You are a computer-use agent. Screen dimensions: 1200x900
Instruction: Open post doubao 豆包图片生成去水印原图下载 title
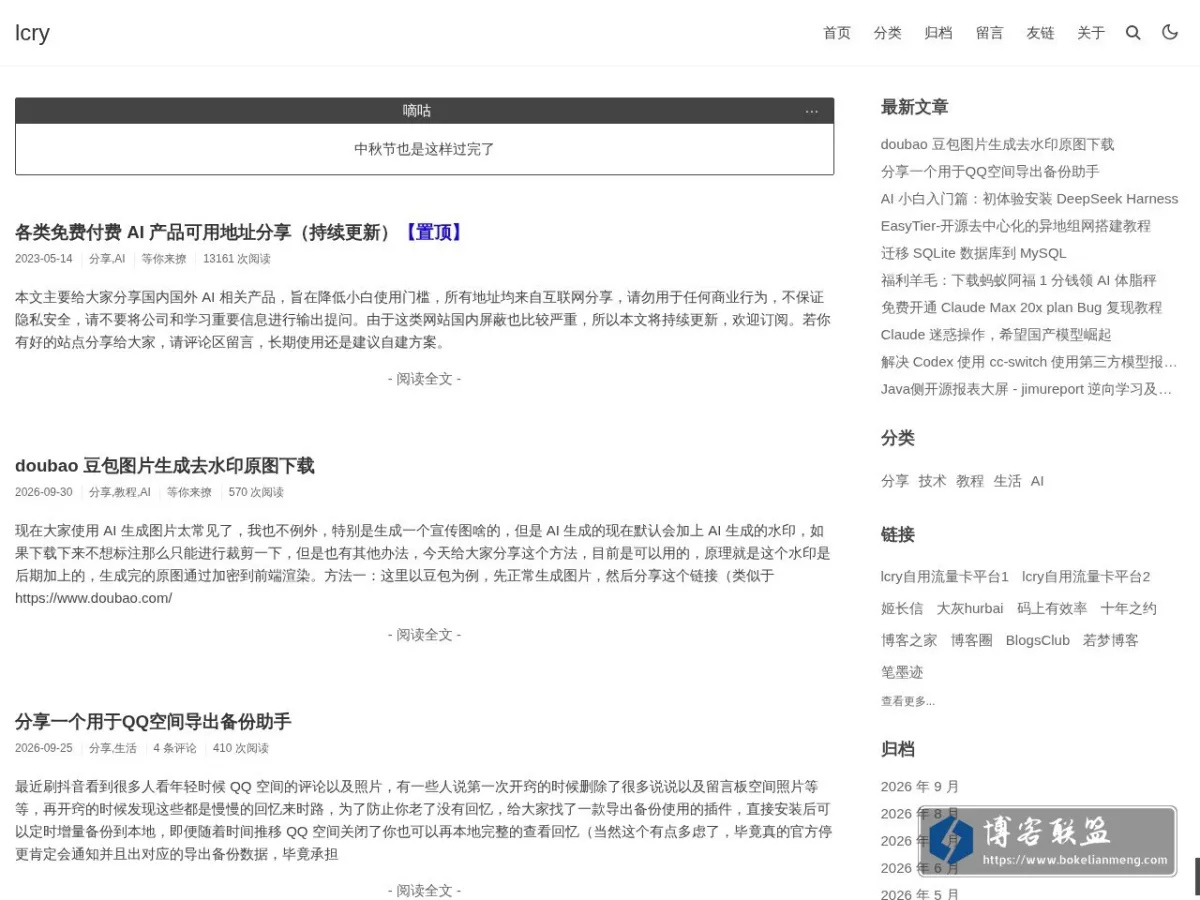pos(165,465)
